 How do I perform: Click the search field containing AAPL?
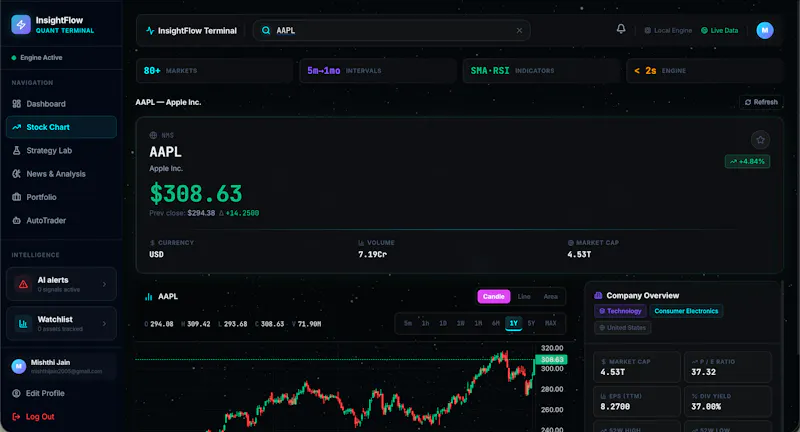(391, 31)
